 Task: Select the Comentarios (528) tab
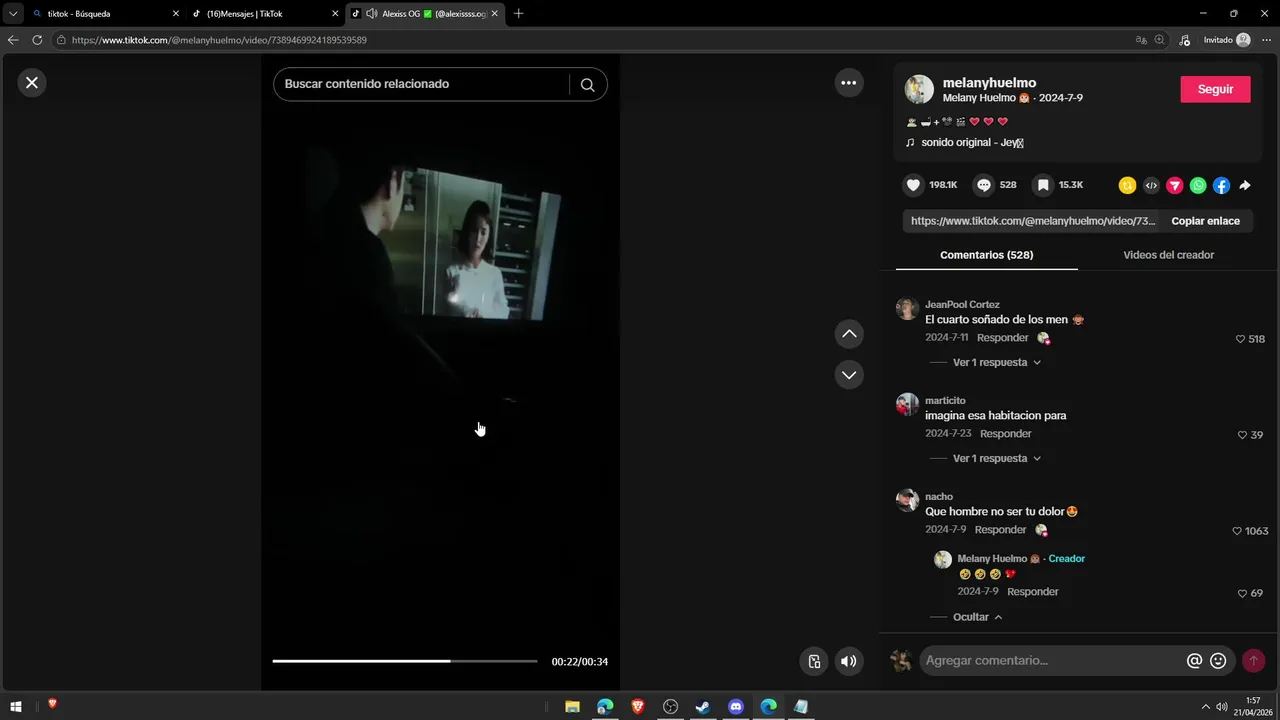coord(986,255)
